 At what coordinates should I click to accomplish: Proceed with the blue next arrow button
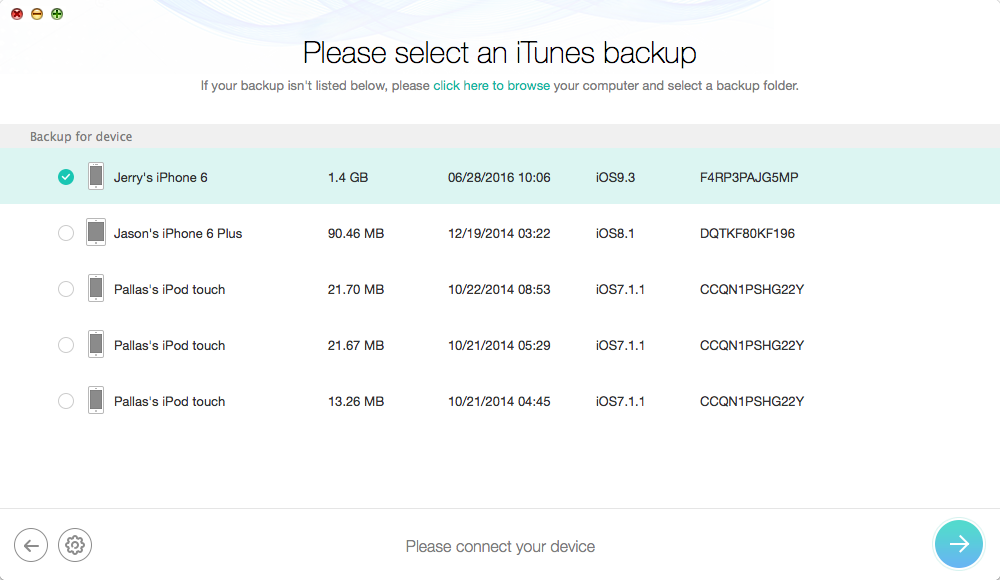[x=959, y=544]
